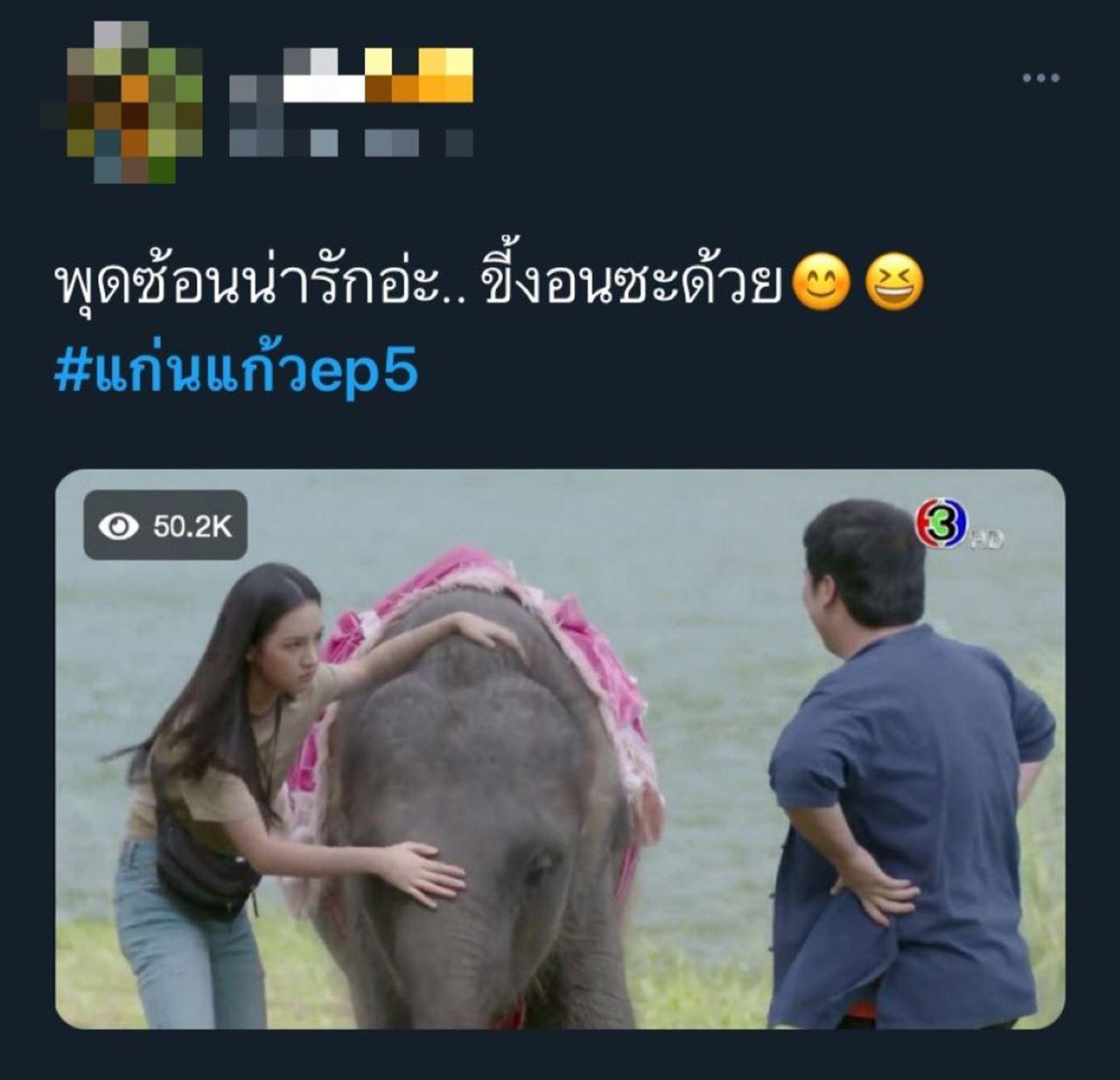Screen dimensions: 1120x1080
Task: Click the pixelated display name
Action: point(352,74)
